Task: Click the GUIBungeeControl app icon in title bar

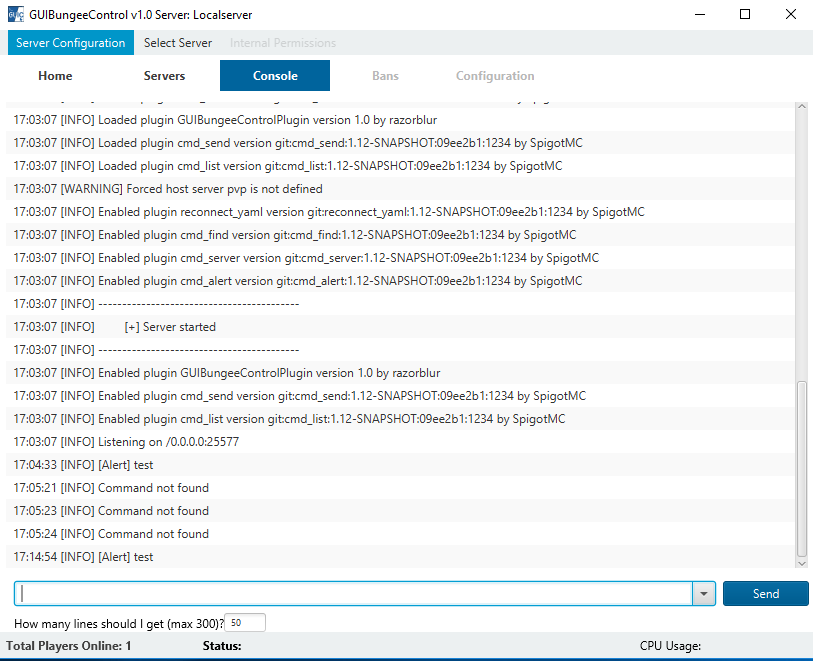Action: [16, 15]
